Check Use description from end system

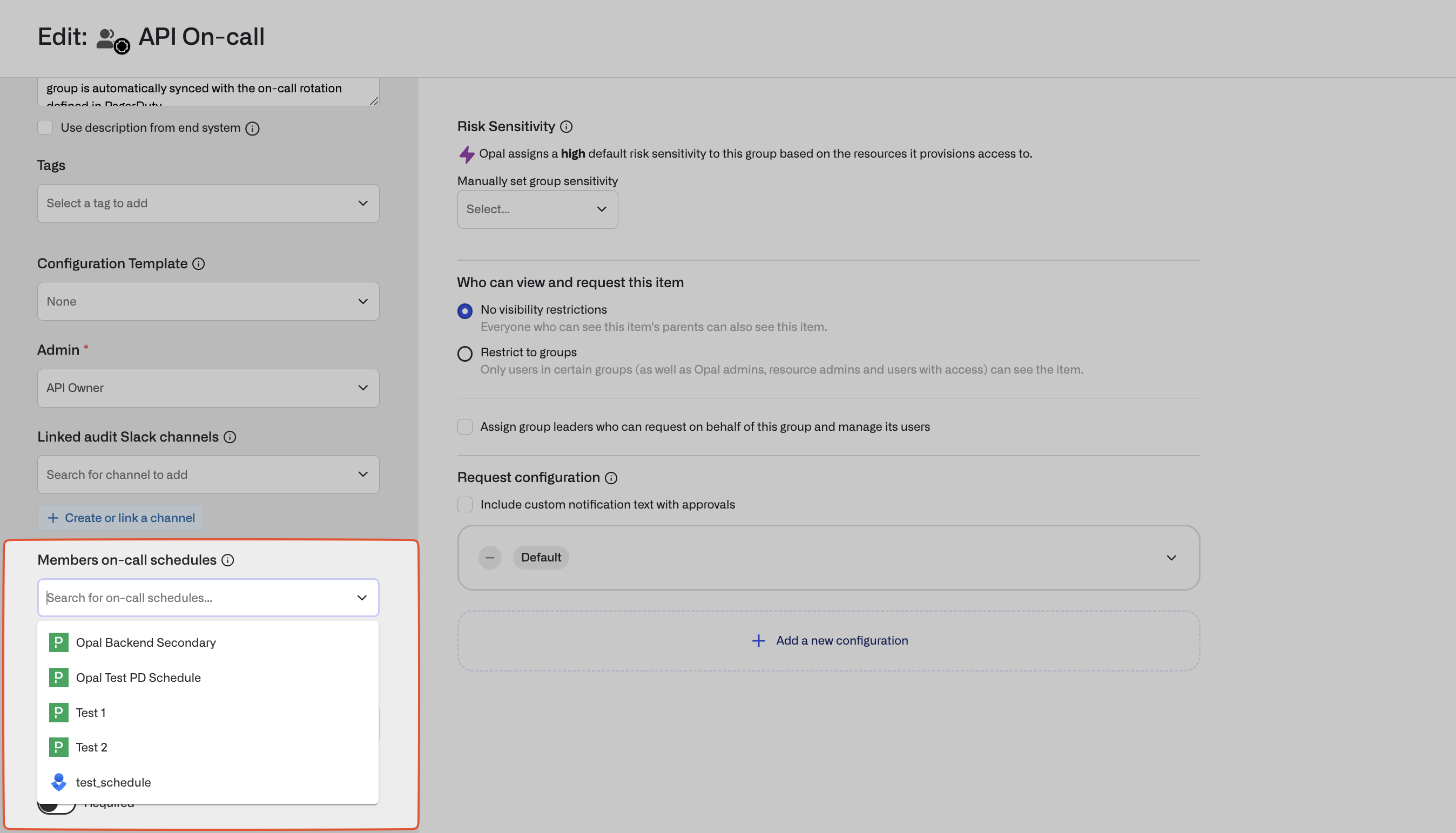[x=45, y=127]
